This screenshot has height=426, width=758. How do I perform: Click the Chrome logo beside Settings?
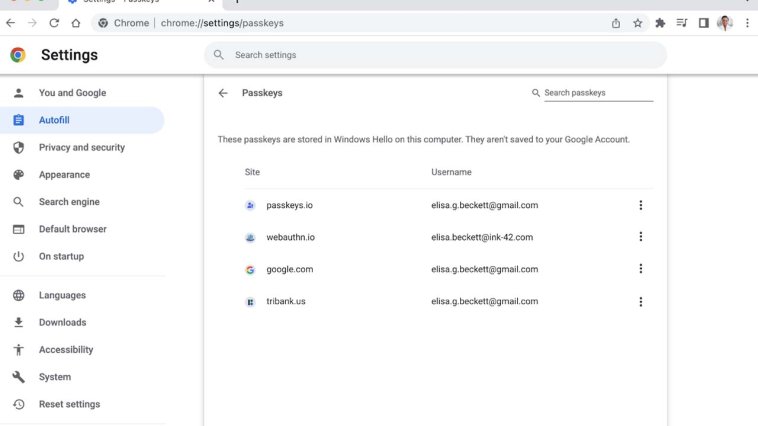pos(18,55)
